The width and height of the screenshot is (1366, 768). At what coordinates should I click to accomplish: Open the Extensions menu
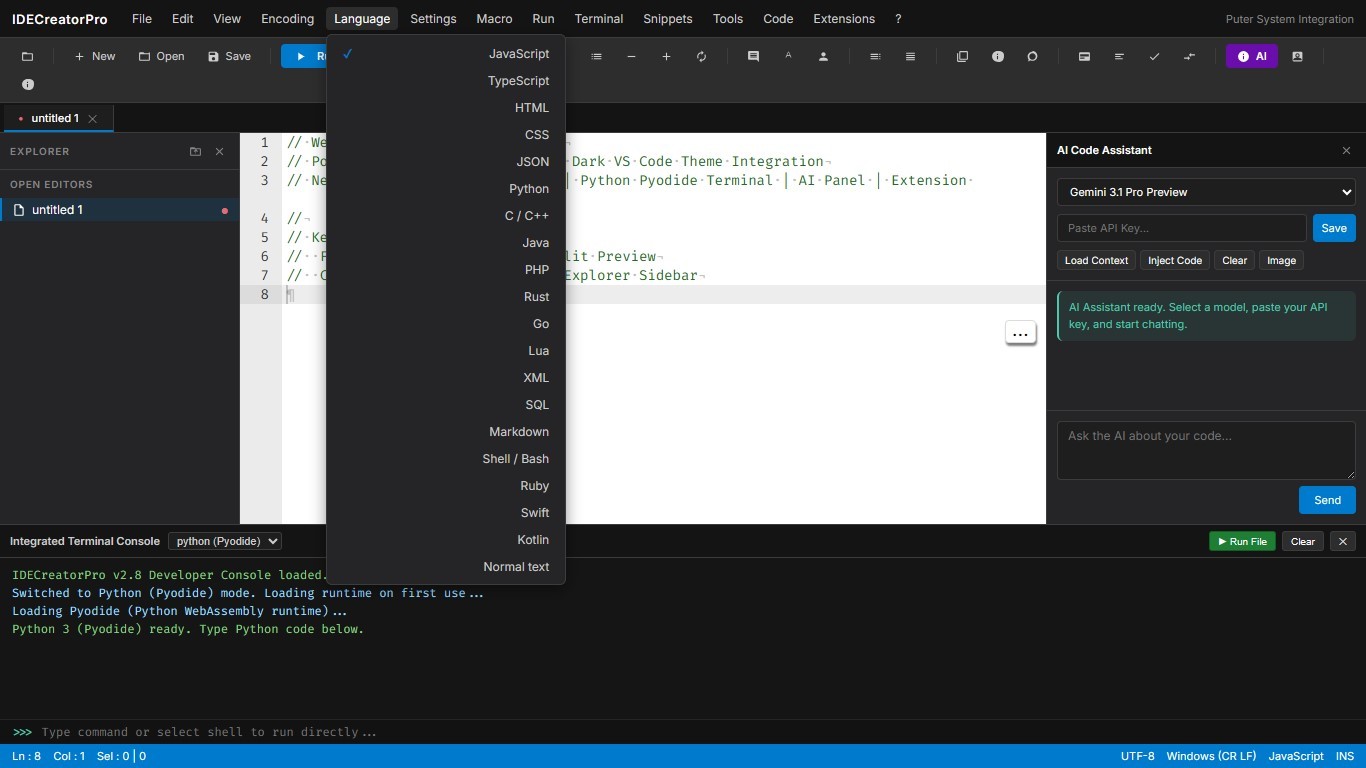[844, 19]
